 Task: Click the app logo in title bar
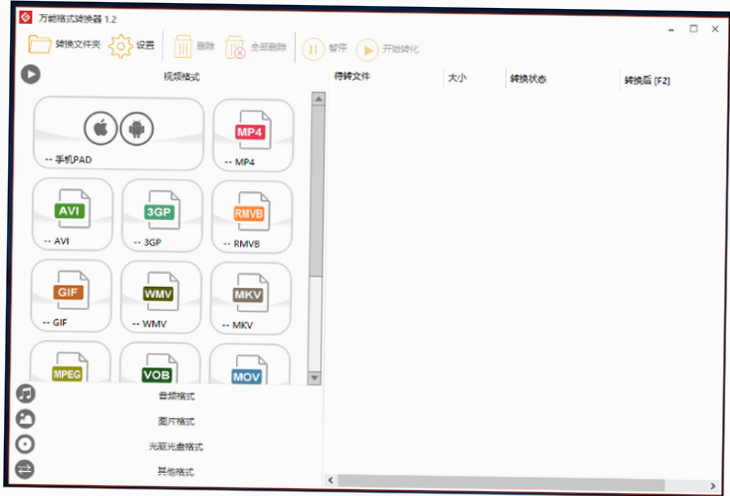pyautogui.click(x=26, y=17)
